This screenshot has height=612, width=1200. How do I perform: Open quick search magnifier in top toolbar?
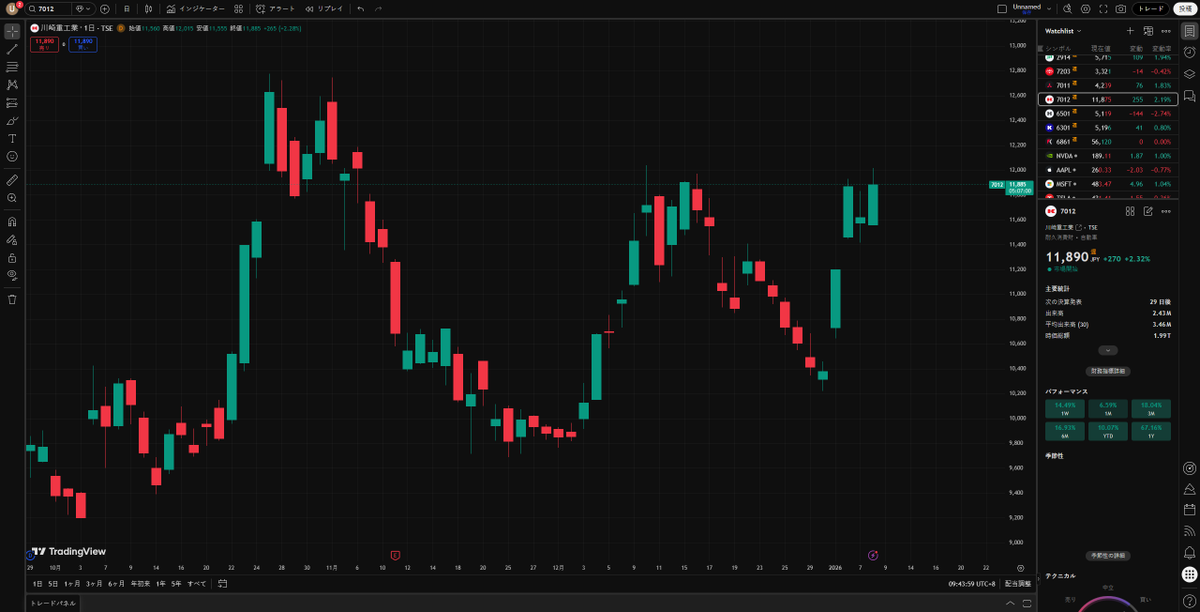click(x=1068, y=8)
